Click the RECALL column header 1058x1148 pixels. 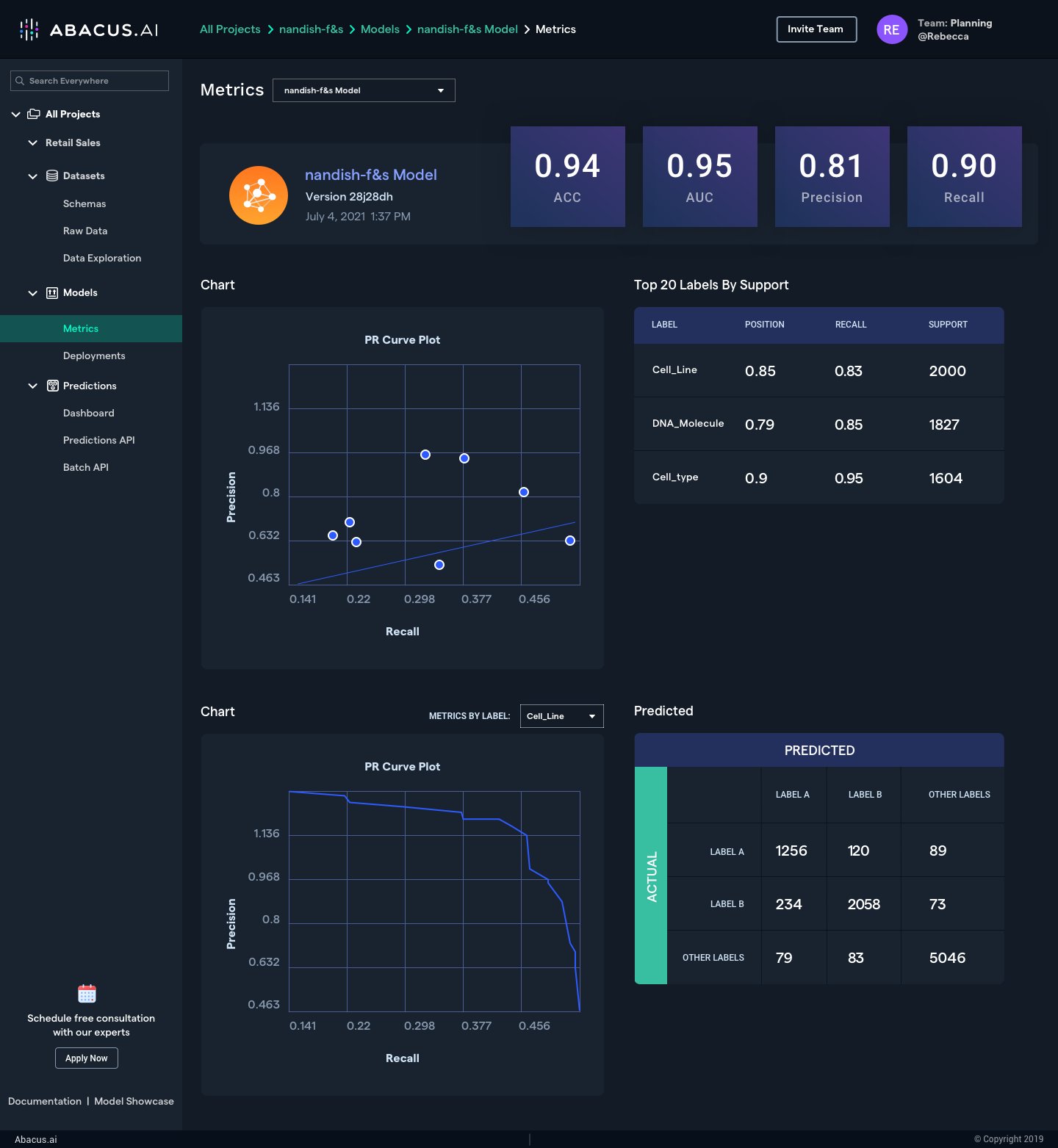pos(851,325)
